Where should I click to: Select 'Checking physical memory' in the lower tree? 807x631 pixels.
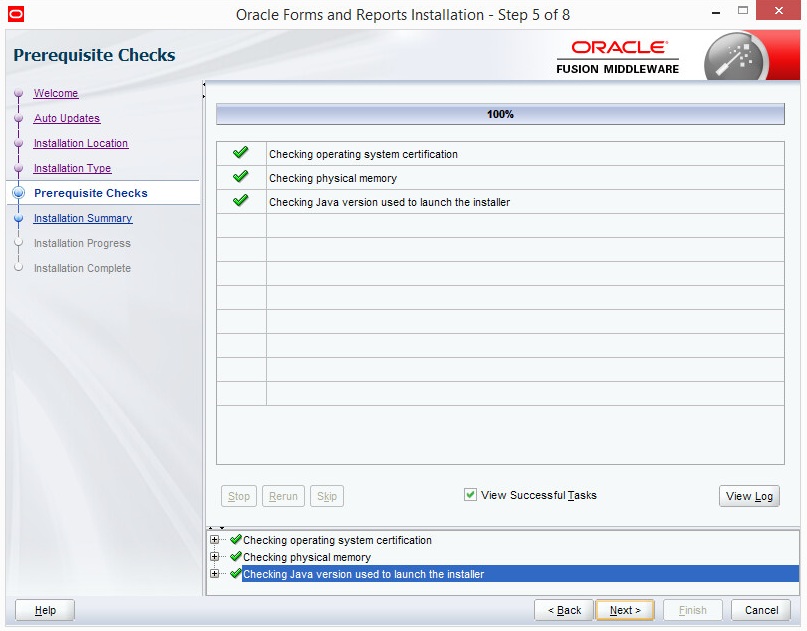point(307,557)
